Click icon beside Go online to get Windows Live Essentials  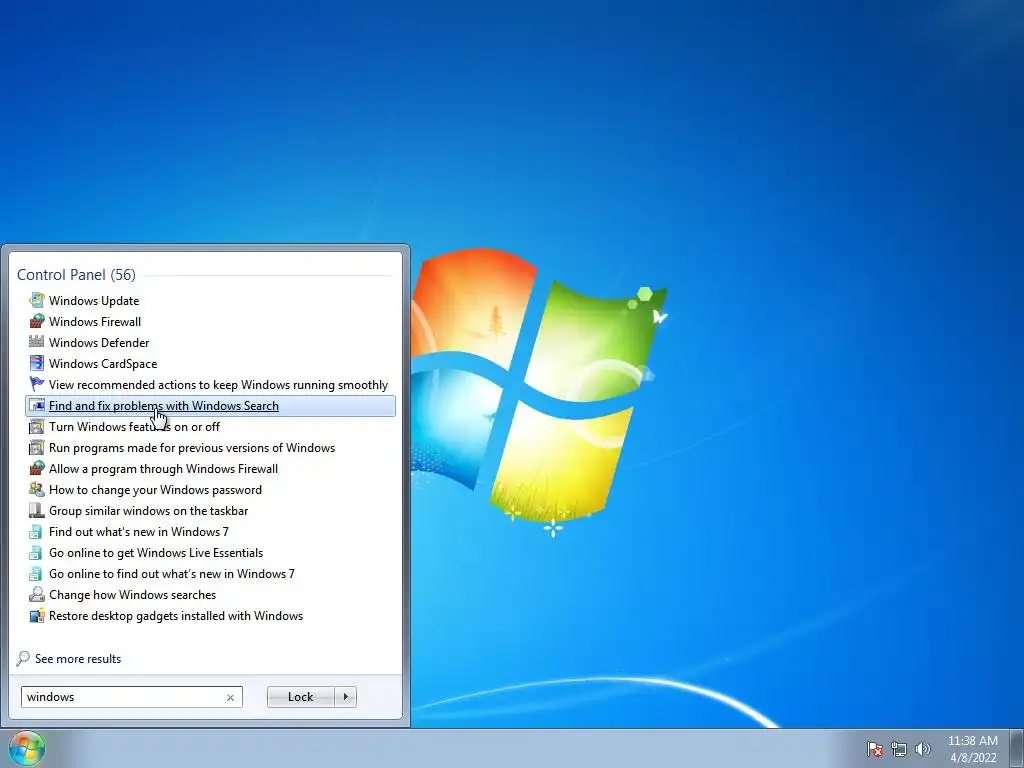pyautogui.click(x=37, y=552)
